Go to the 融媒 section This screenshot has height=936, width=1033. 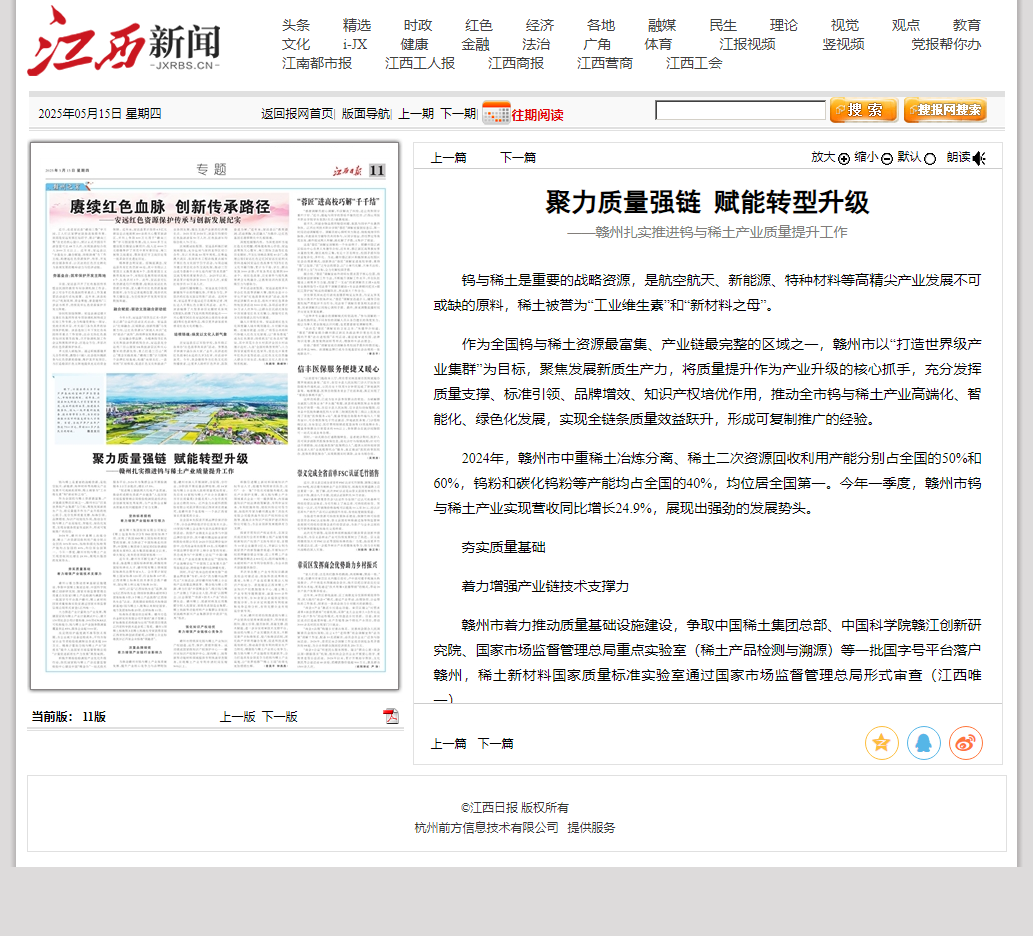pos(662,26)
